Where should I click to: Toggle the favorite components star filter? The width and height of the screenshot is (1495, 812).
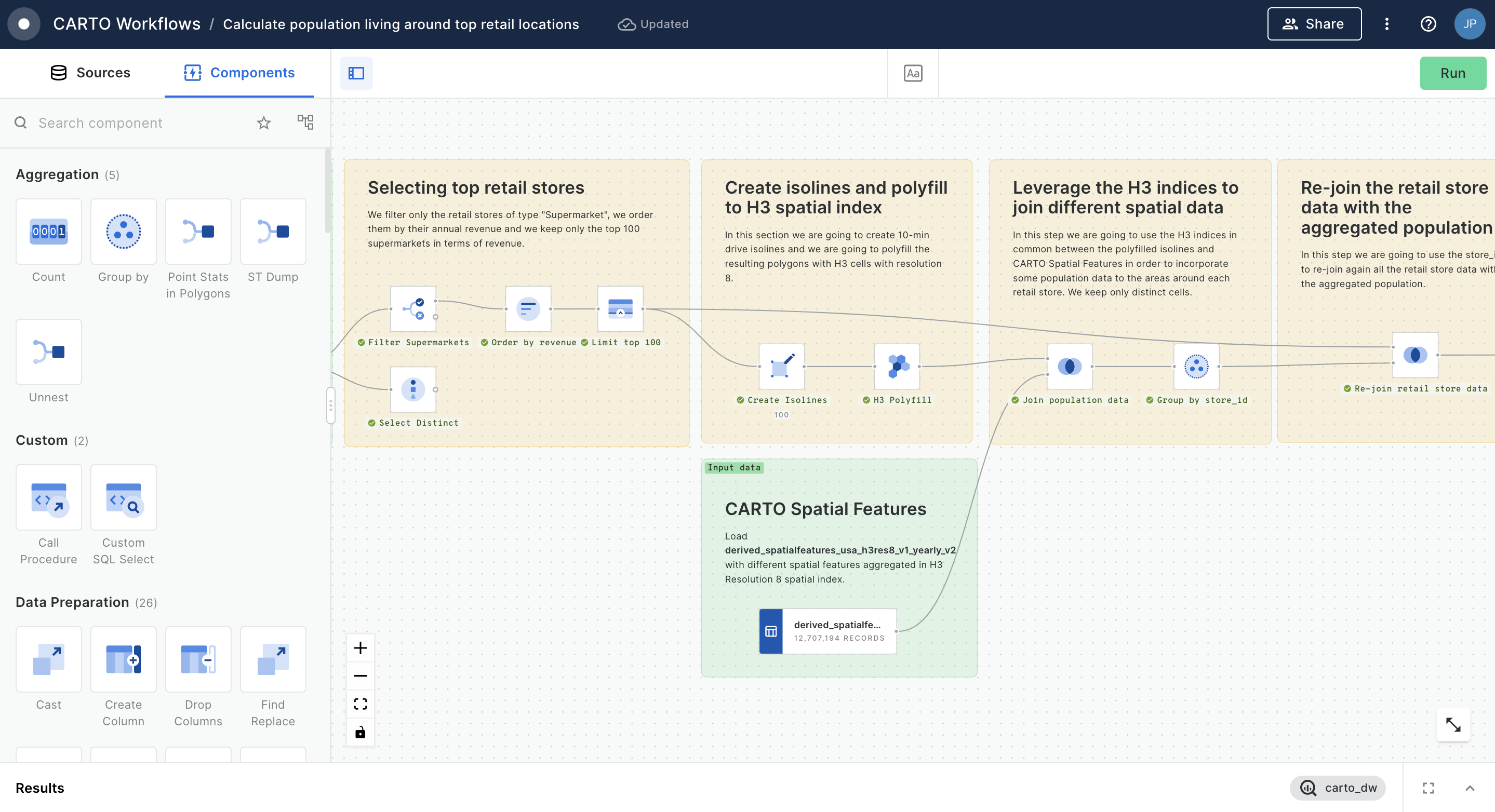coord(263,123)
